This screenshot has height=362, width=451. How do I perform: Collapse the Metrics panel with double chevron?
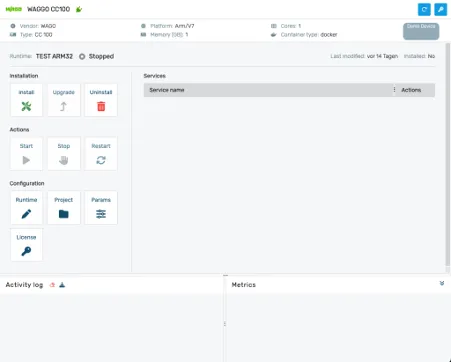pyautogui.click(x=442, y=283)
